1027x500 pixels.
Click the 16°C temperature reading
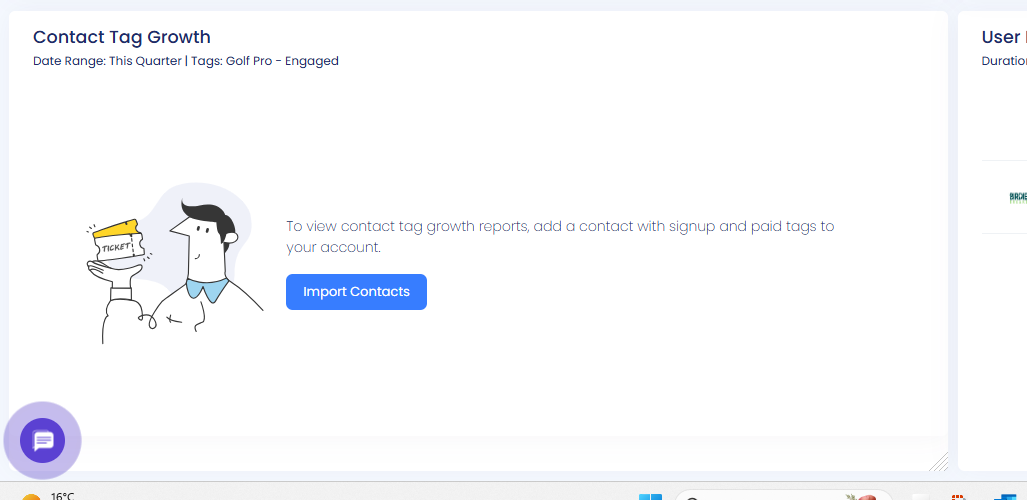point(62,496)
